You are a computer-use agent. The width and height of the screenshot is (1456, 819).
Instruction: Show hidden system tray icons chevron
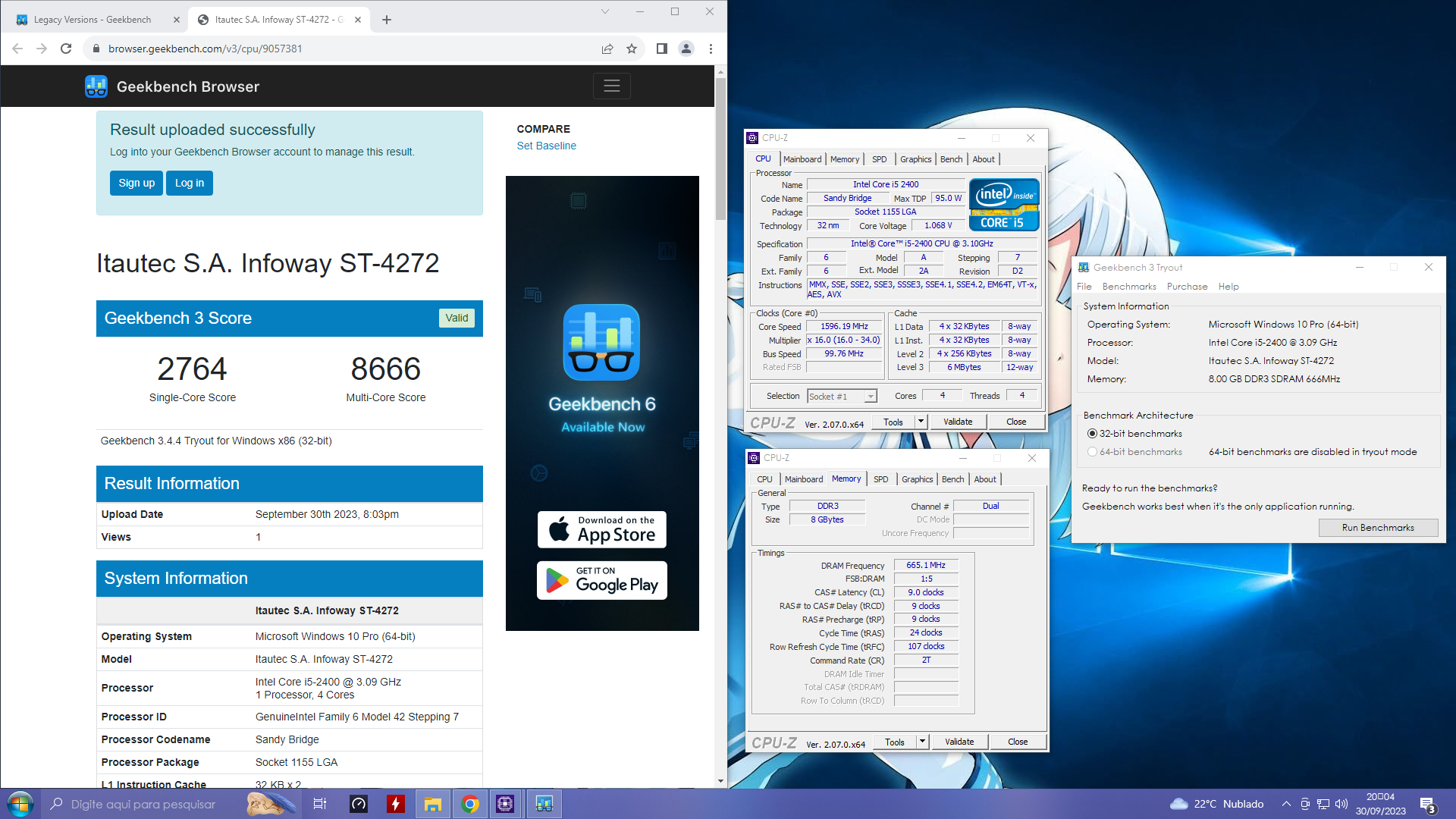pos(1286,804)
